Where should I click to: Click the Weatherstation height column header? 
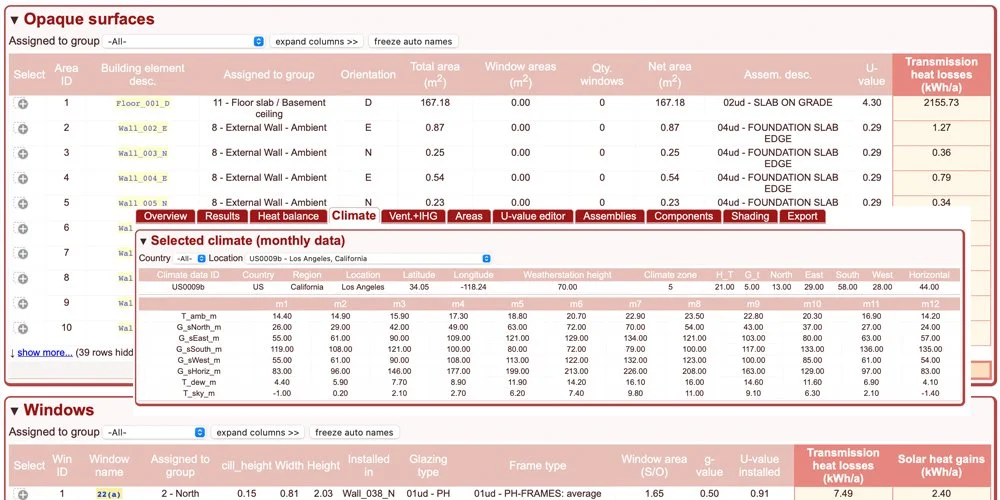click(x=567, y=275)
